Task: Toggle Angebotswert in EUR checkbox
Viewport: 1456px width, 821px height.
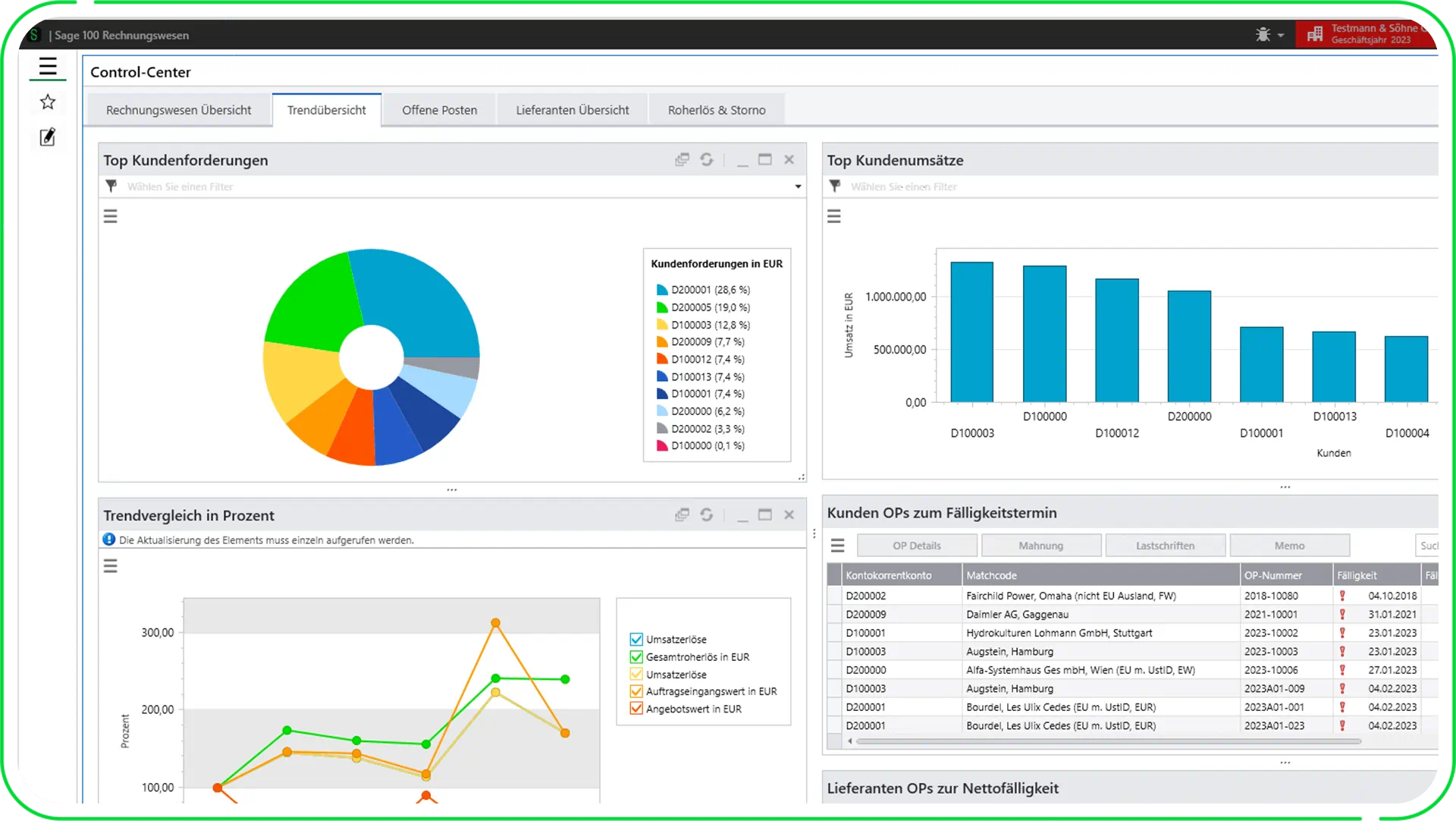Action: click(636, 709)
